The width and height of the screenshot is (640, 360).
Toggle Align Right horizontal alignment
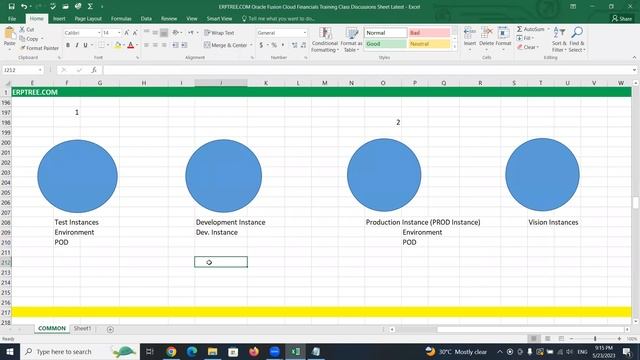[164, 45]
